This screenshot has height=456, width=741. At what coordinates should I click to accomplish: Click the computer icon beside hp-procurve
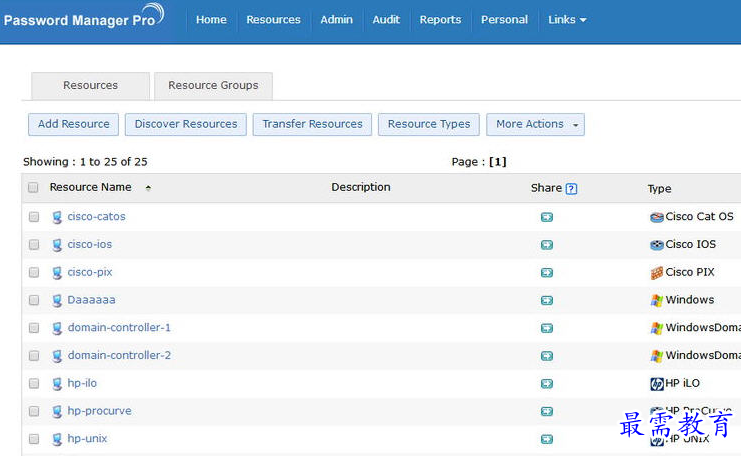(57, 412)
